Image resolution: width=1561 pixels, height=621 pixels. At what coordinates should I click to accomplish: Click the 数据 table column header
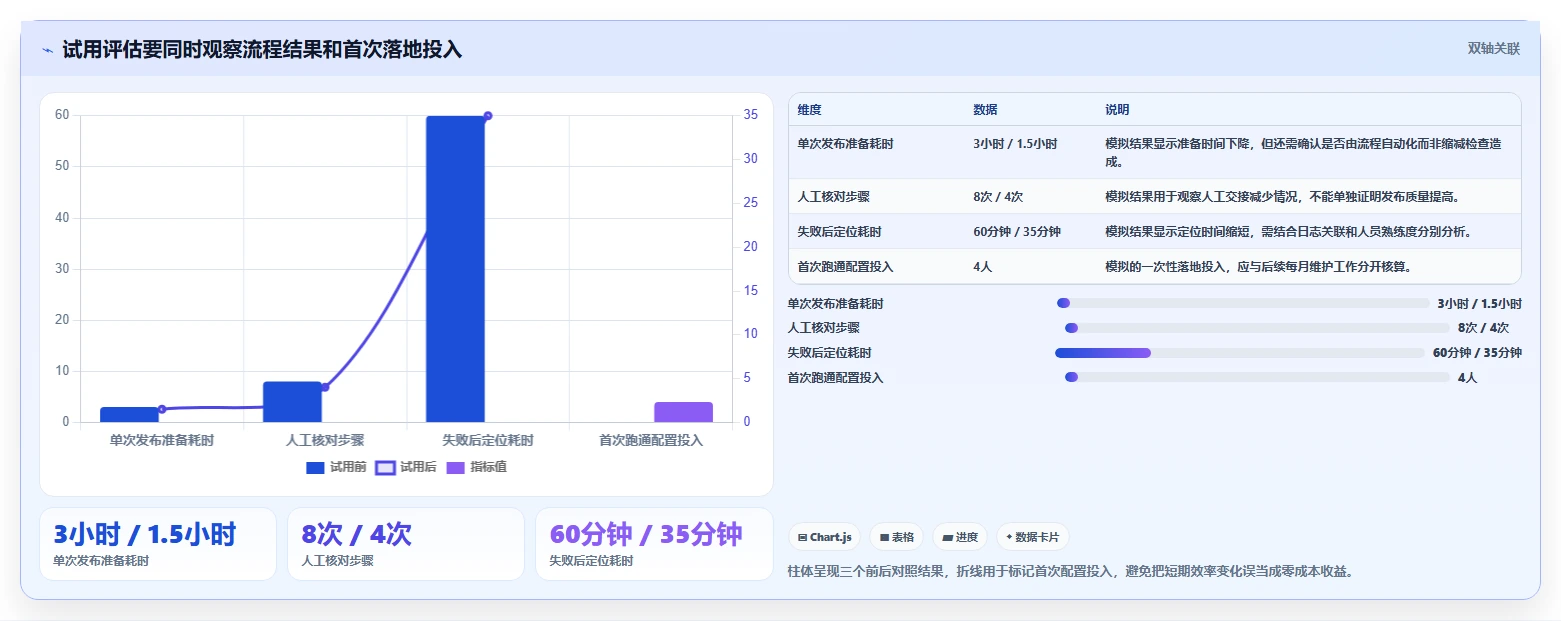coord(985,110)
